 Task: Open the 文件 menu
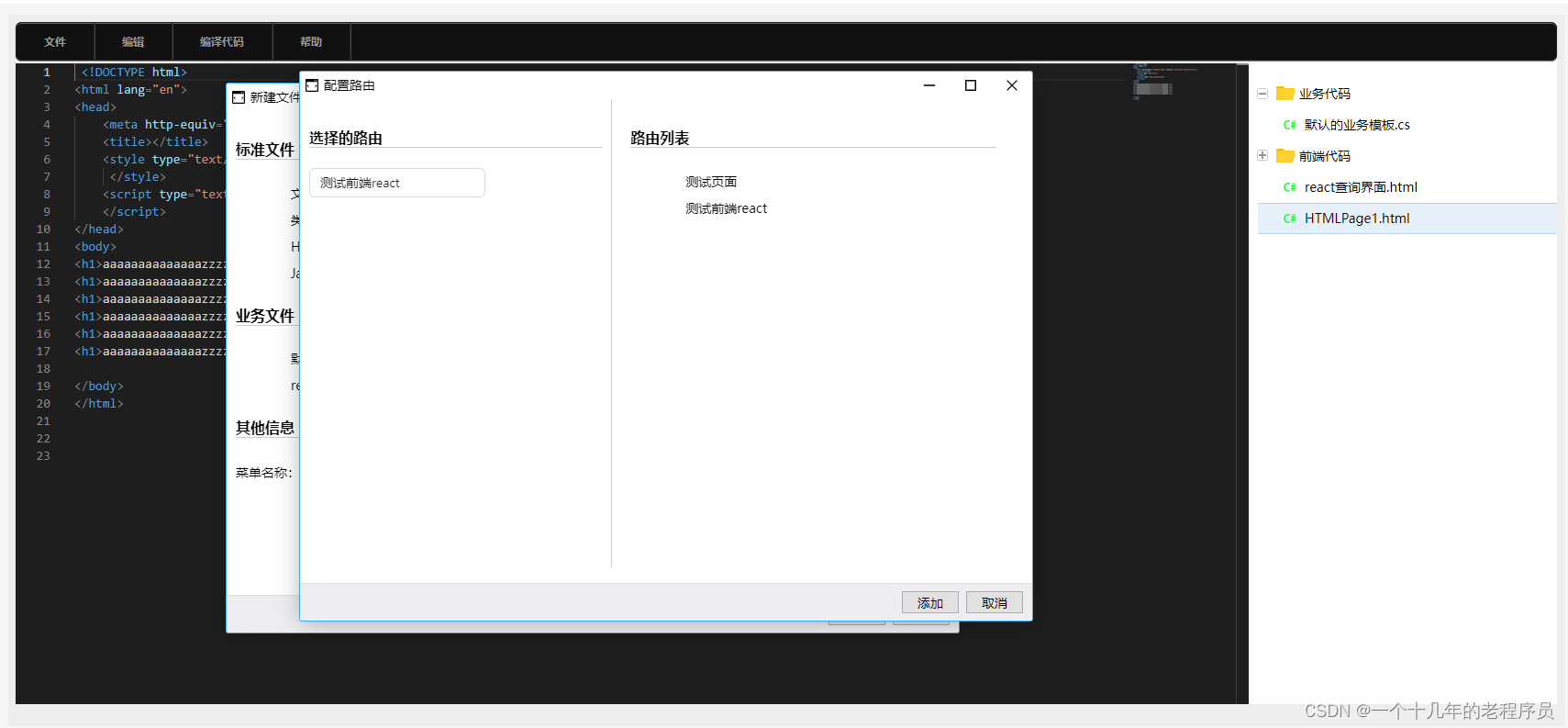[55, 42]
